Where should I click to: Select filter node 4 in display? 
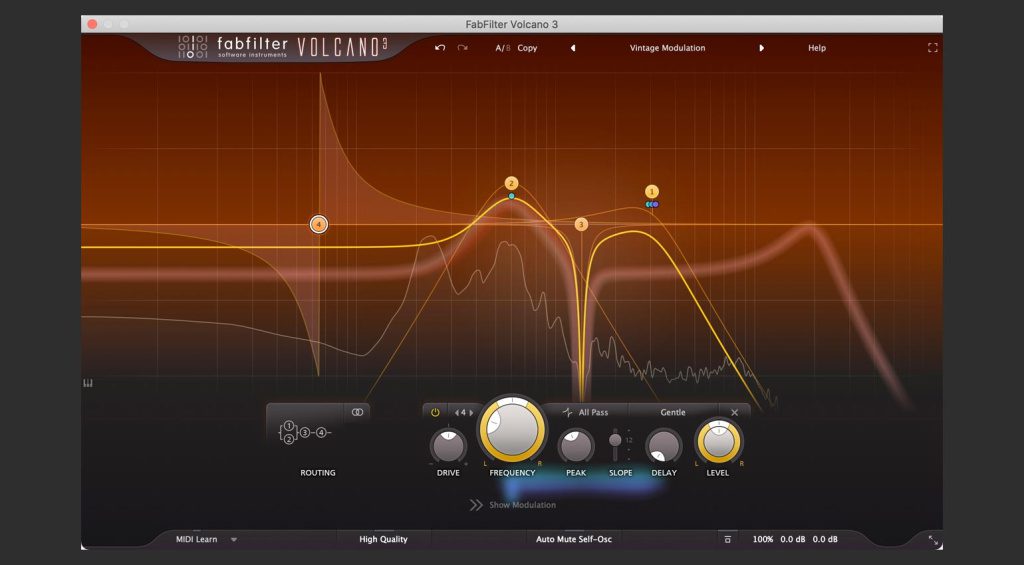point(319,225)
